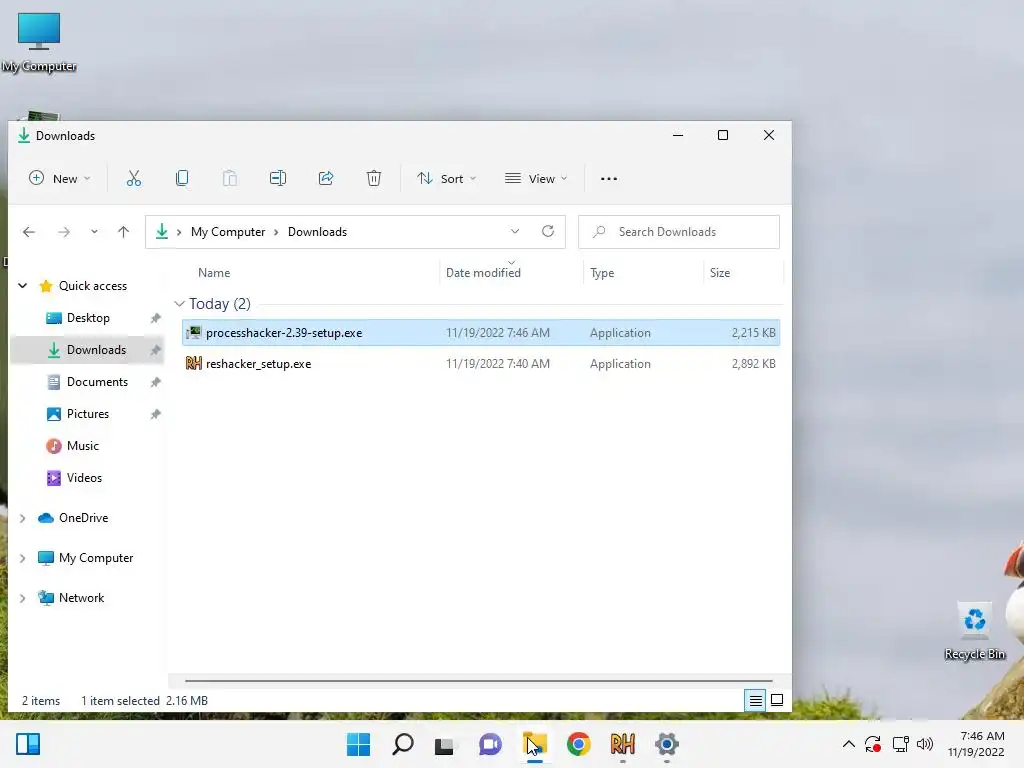Image resolution: width=1024 pixels, height=768 pixels.
Task: Expand the Network tree node
Action: 23,598
